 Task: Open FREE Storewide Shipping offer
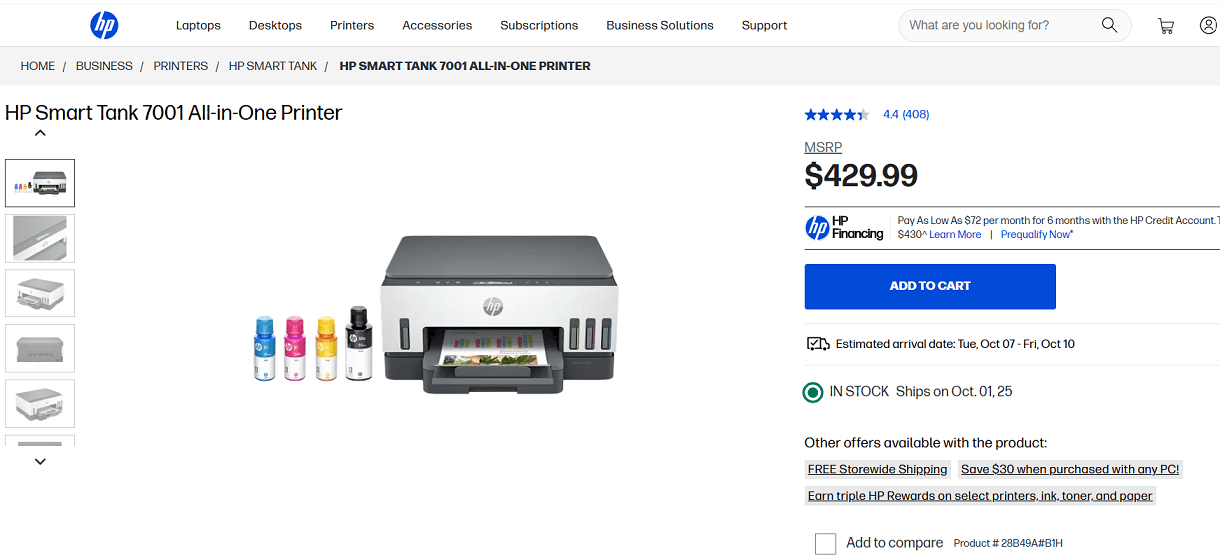(x=877, y=469)
